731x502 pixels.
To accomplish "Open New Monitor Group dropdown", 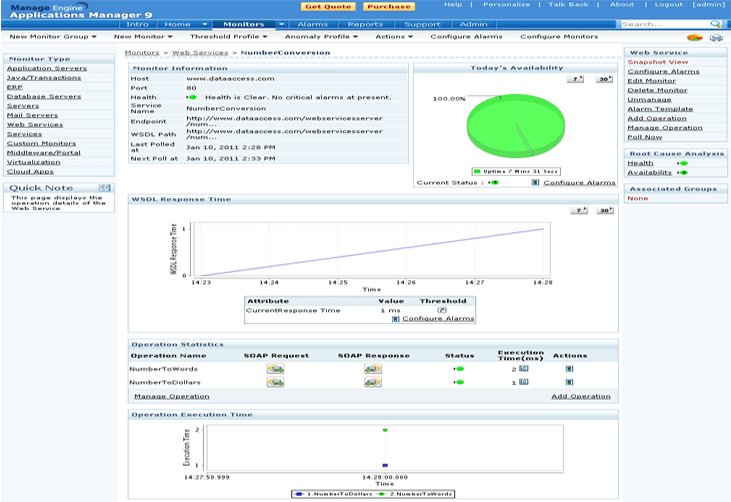I will (x=53, y=36).
